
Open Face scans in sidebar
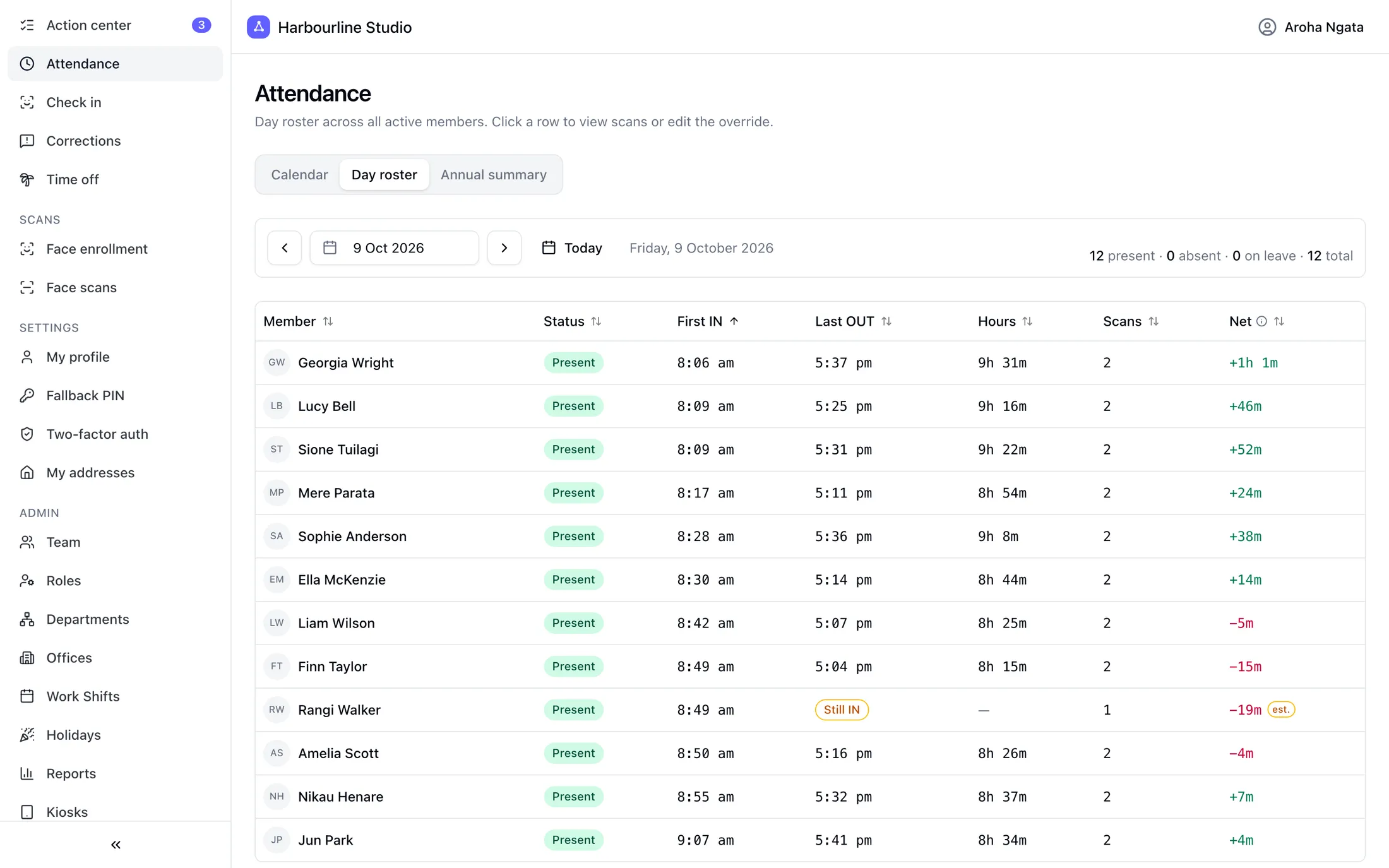[115, 287]
